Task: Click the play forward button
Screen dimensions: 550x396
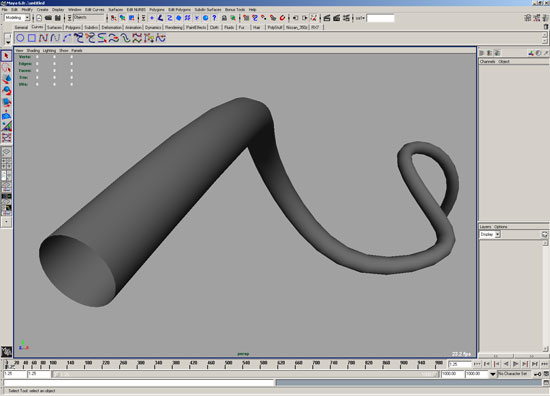Action: click(x=516, y=364)
